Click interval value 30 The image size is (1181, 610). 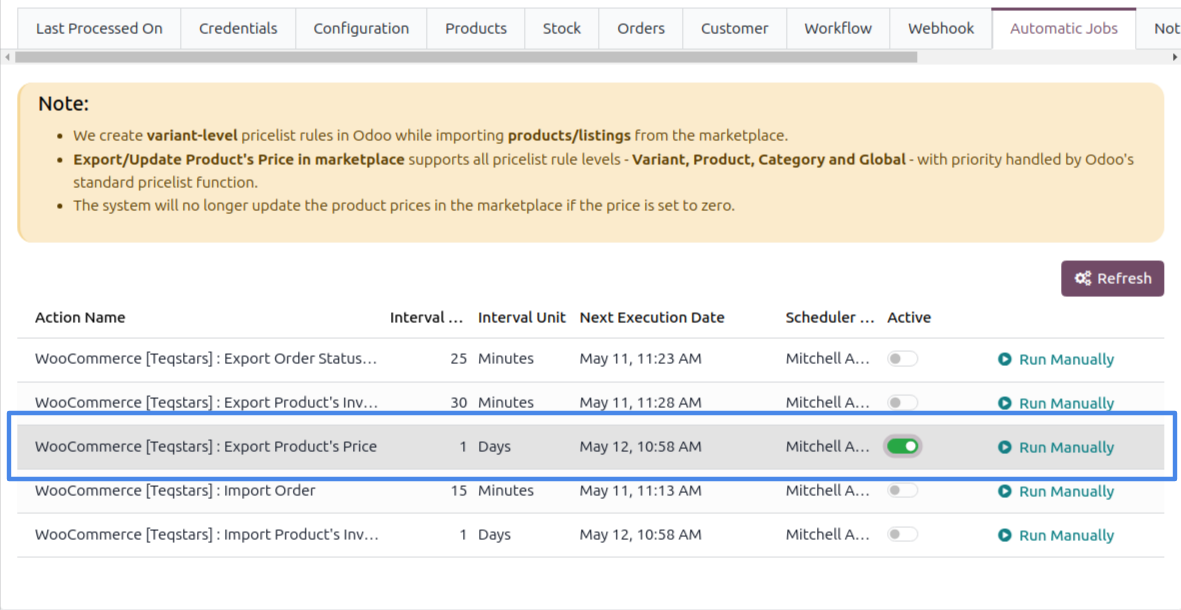[459, 403]
